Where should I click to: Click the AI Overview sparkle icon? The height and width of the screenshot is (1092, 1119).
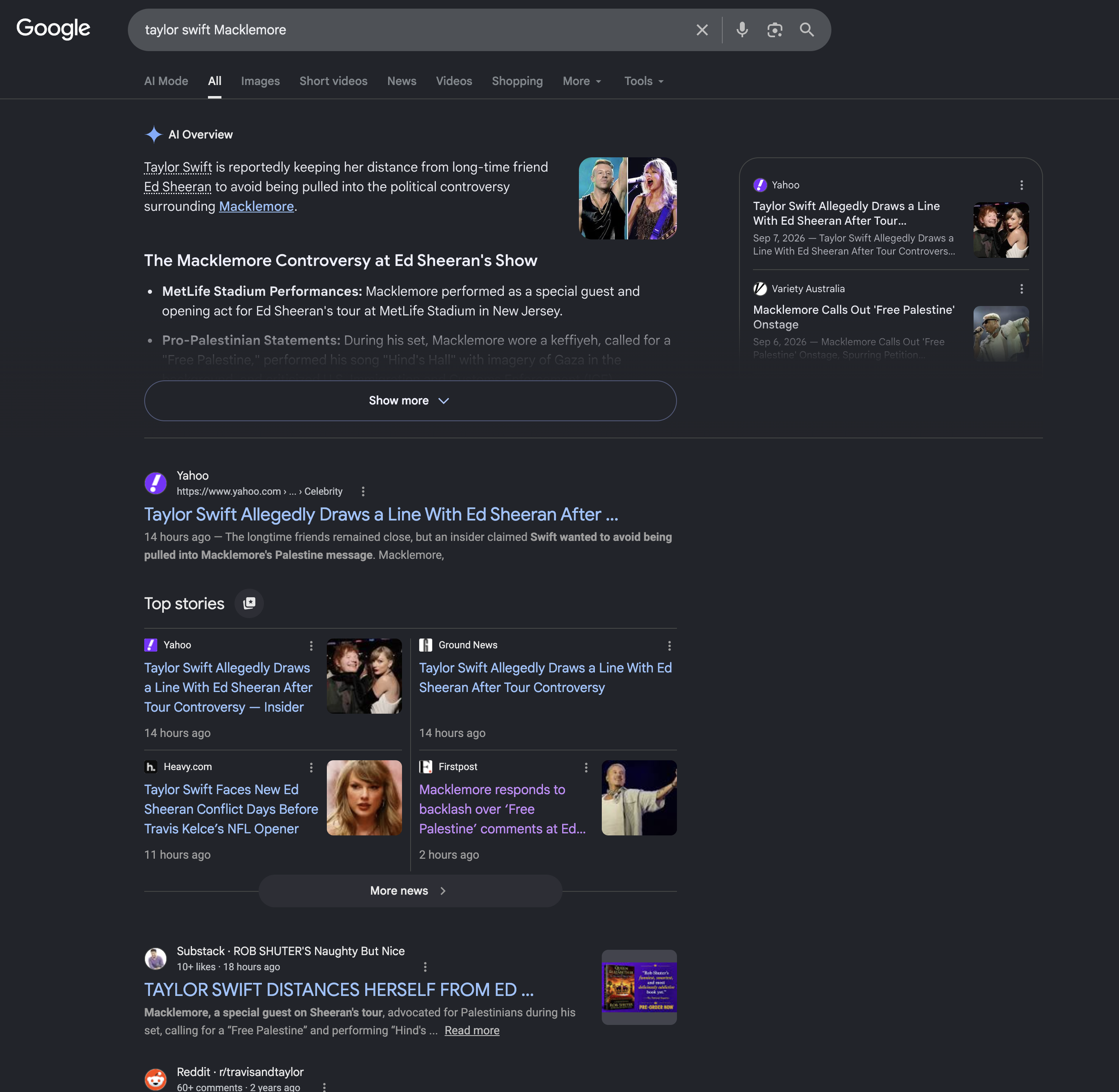[x=153, y=134]
